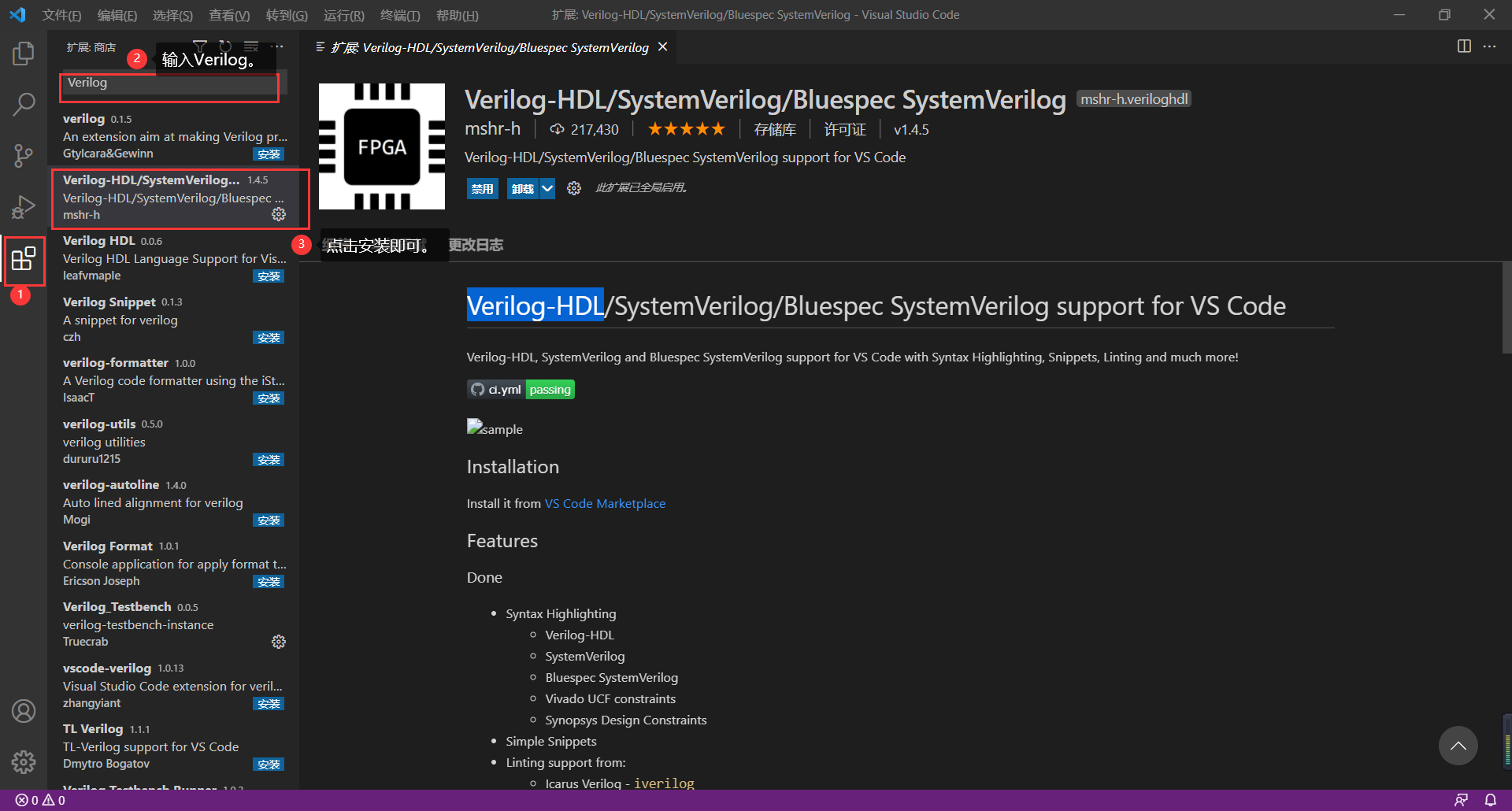Open the VS Code Marketplace link
1512x811 pixels.
(604, 503)
